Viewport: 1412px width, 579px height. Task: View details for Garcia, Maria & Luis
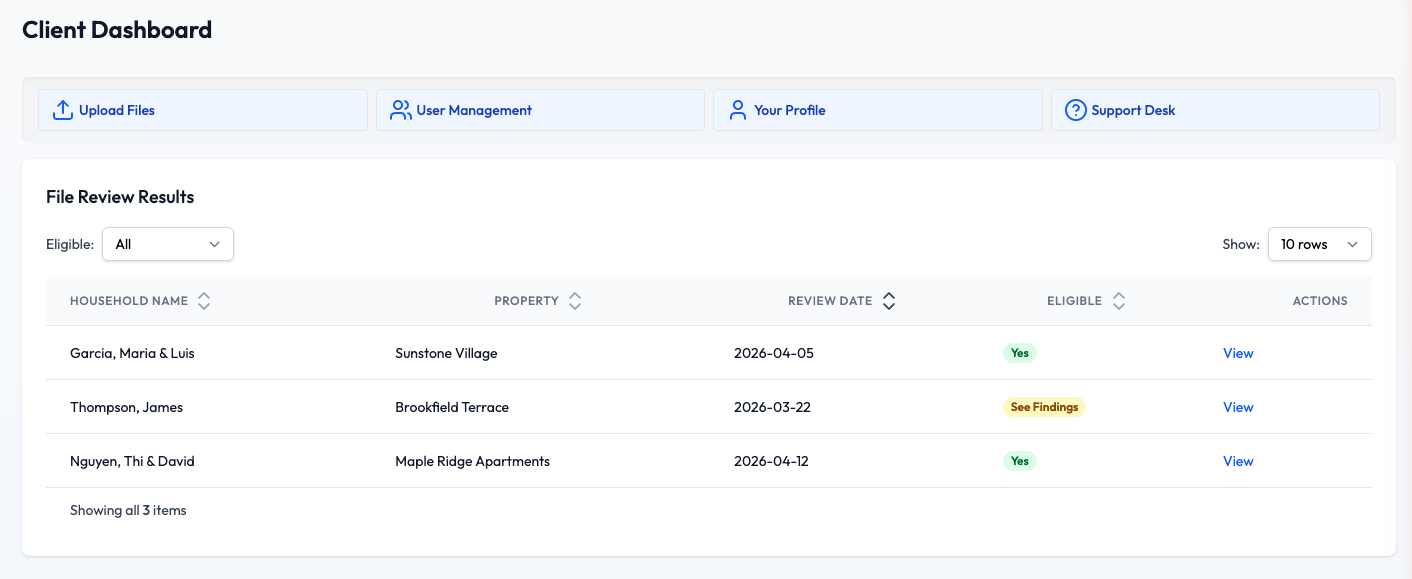pos(1238,353)
